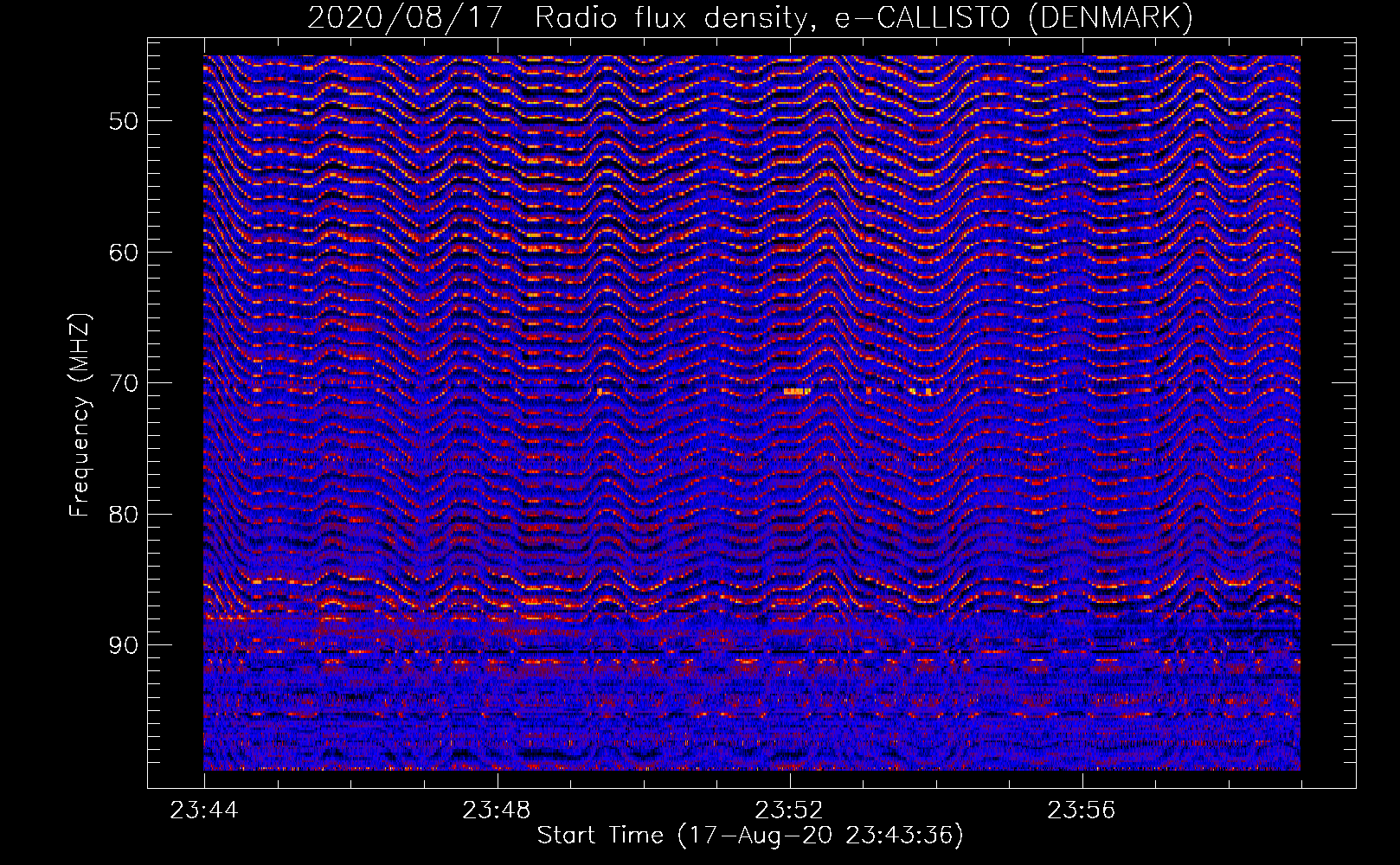Click the 70 MHz frequency tick label
The height and width of the screenshot is (865, 1400).
click(x=123, y=383)
